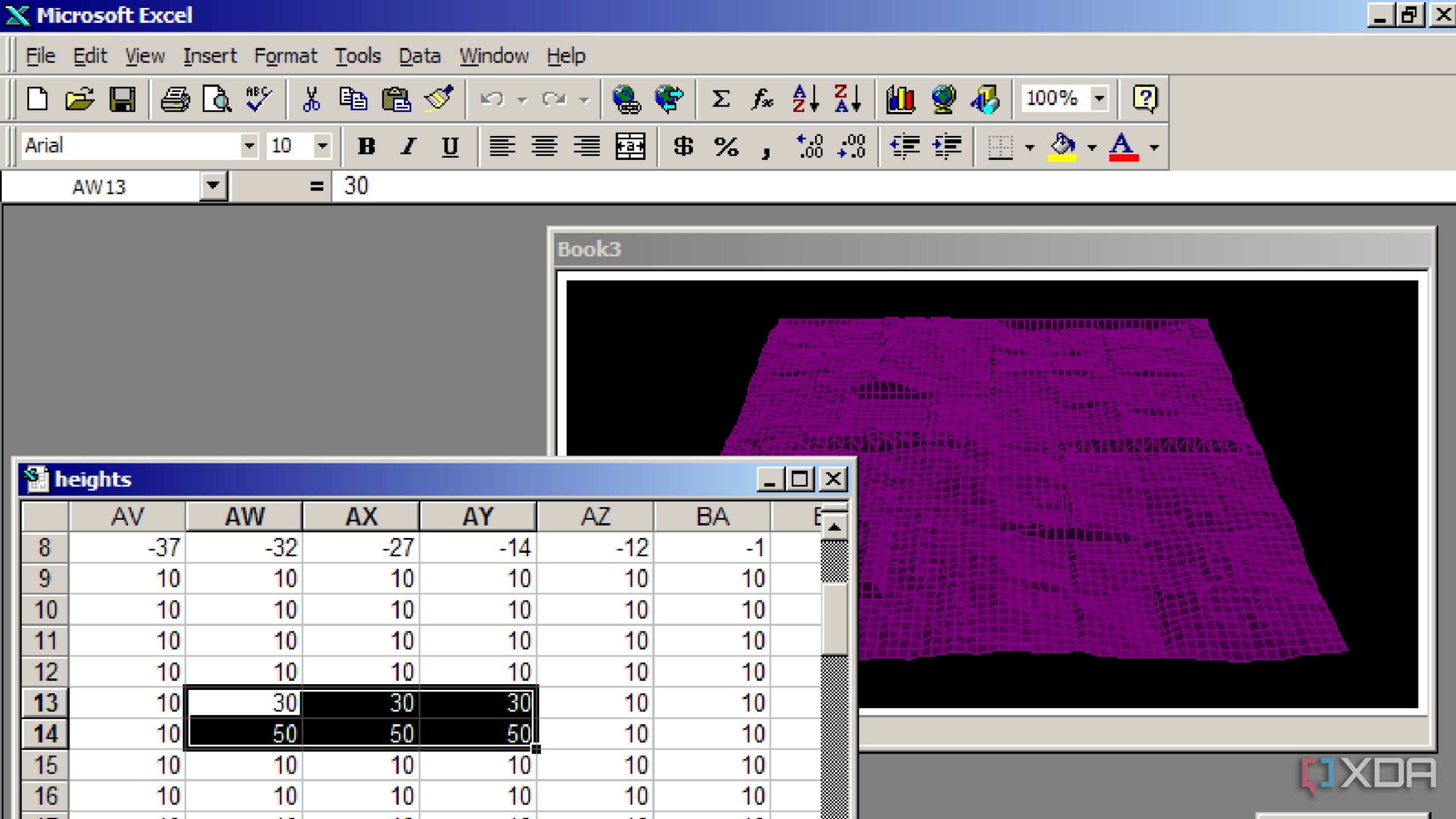This screenshot has height=819, width=1456.
Task: Apply red Font Color A
Action: click(1123, 147)
